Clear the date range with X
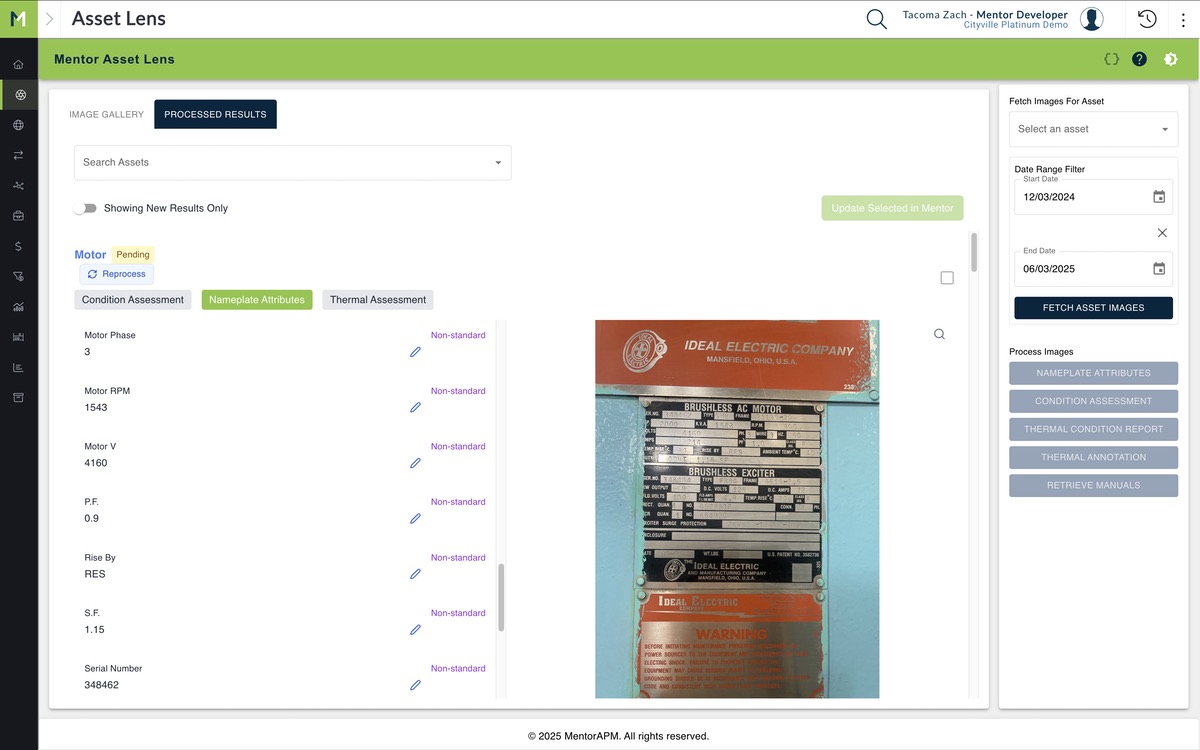Viewport: 1200px width, 750px height. [x=1162, y=233]
